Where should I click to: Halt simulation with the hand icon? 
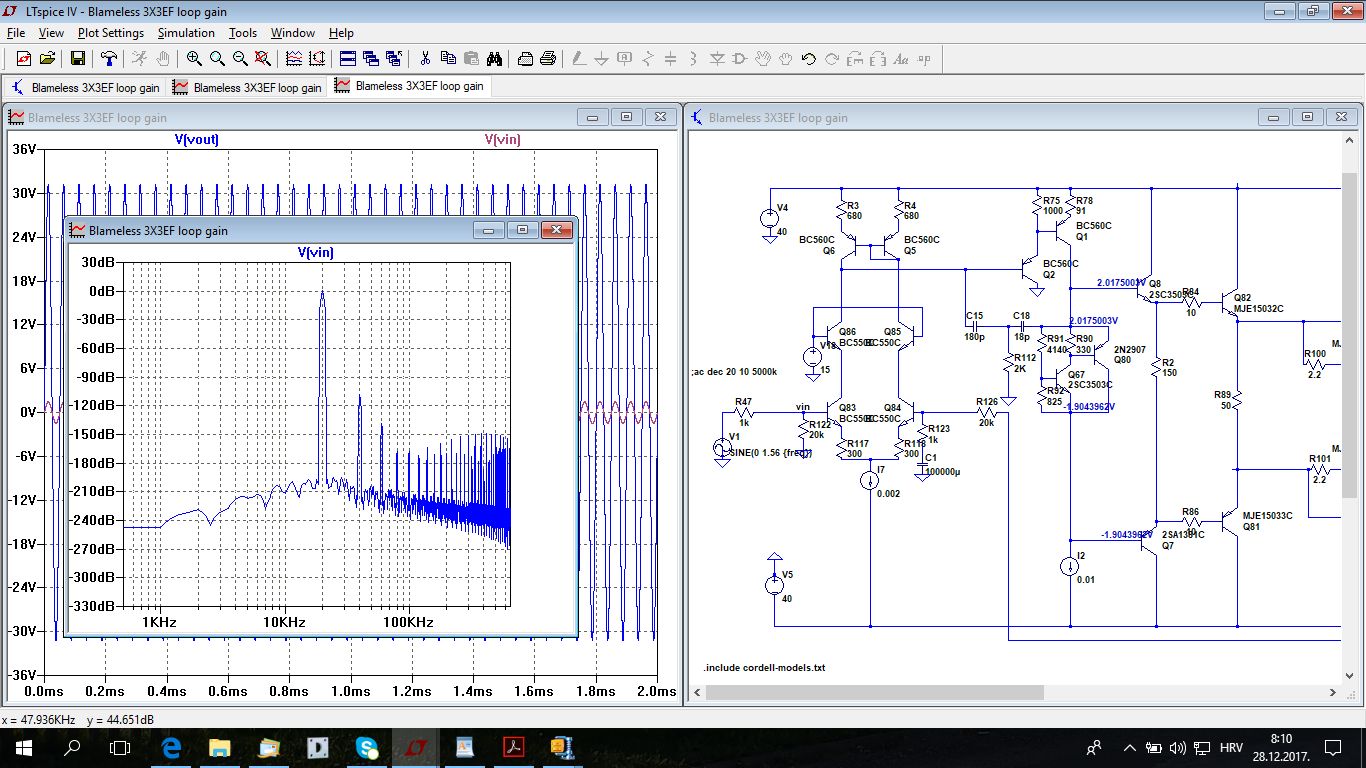[163, 59]
